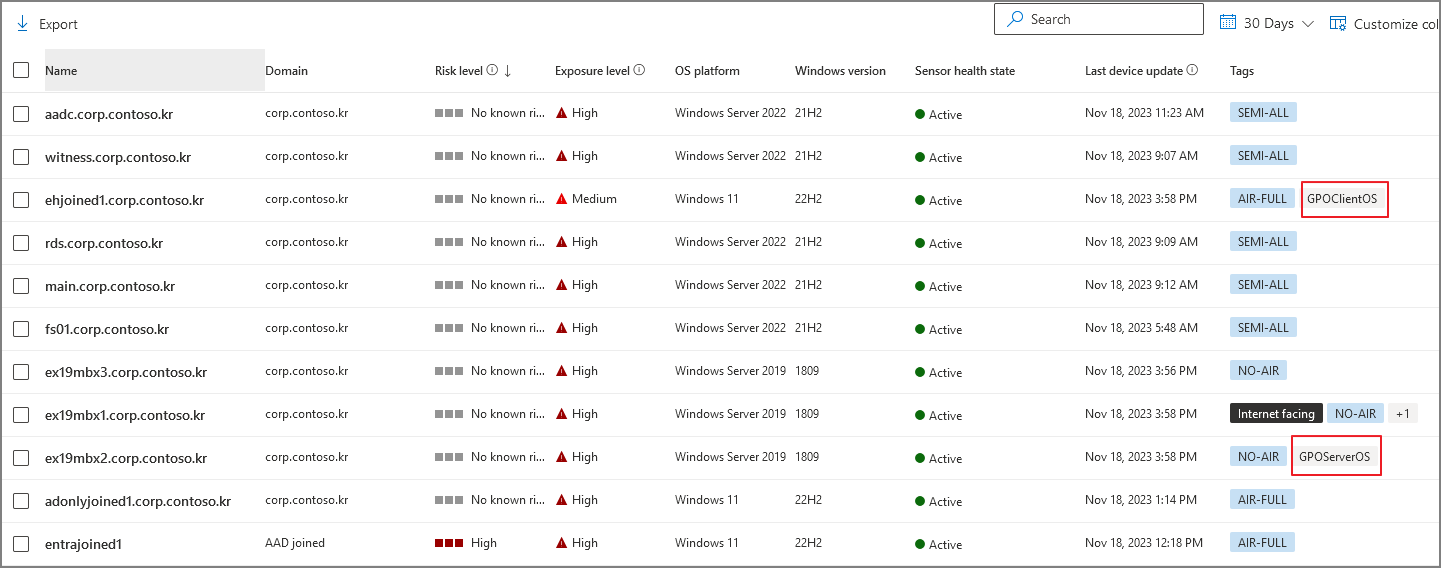Click Windows Server 2019 in the ex19mbx3 row
This screenshot has width=1441, height=568.
tap(730, 371)
